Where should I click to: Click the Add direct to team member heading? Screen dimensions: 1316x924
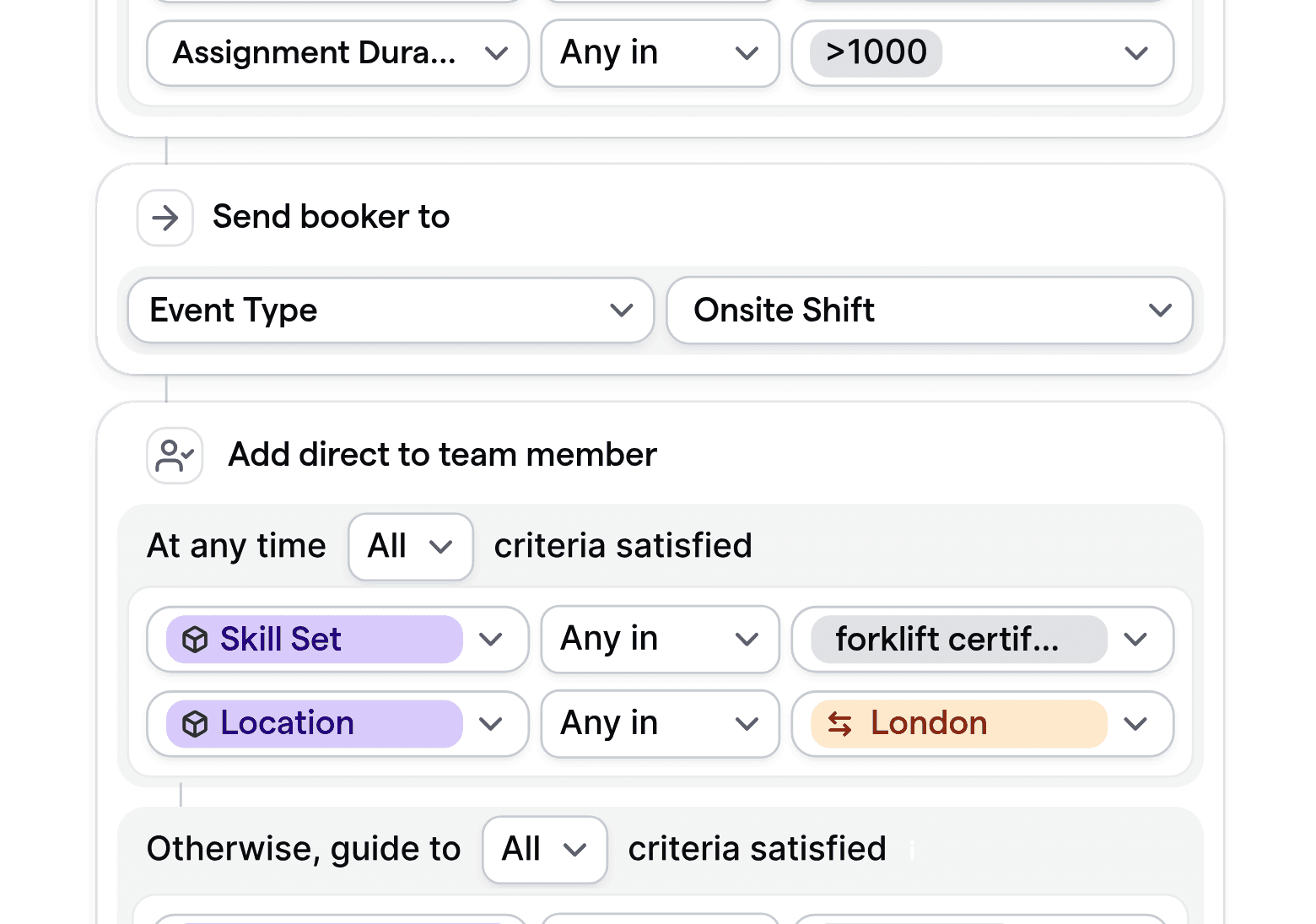click(441, 455)
